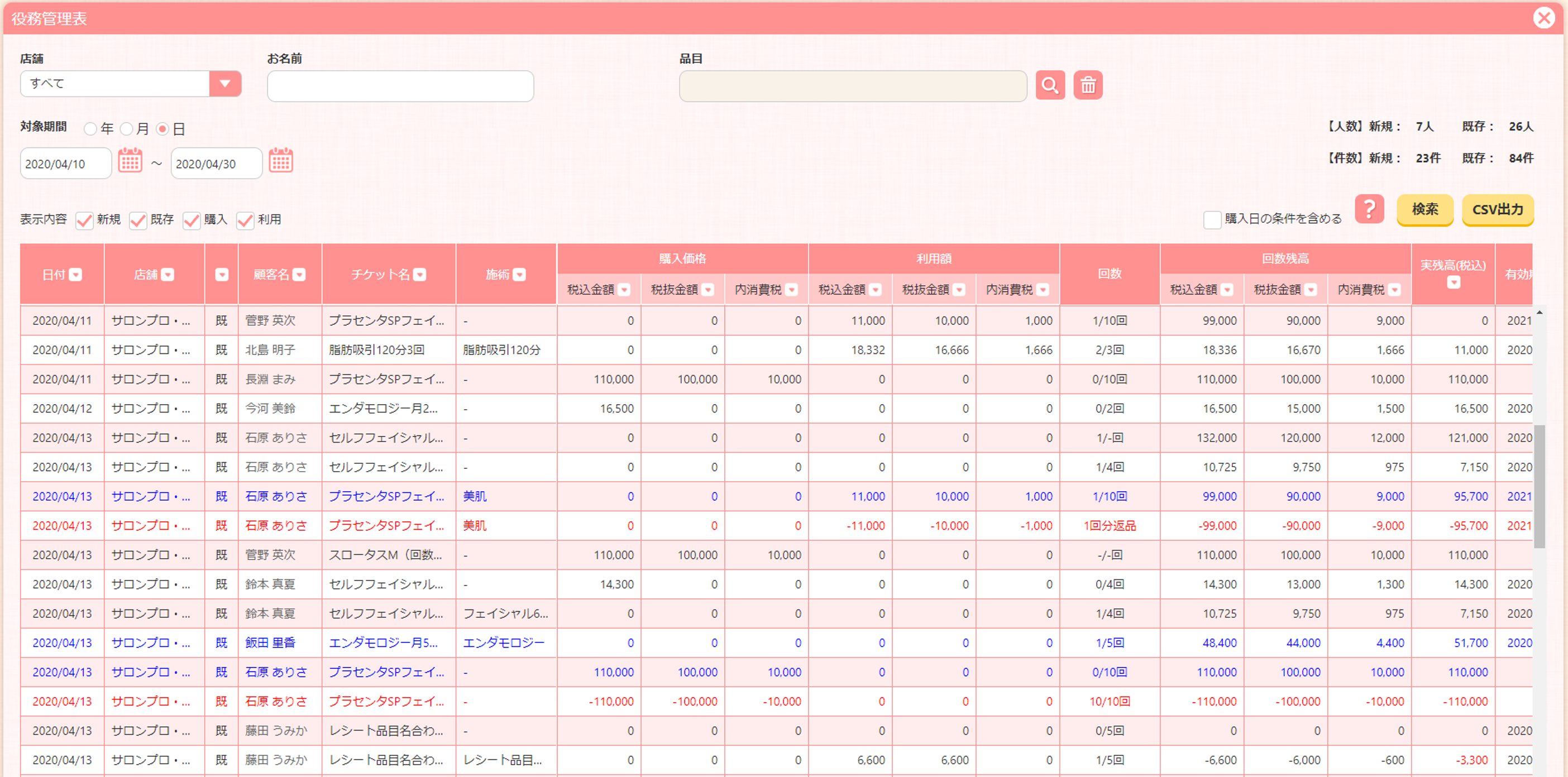The width and height of the screenshot is (1568, 777).
Task: Click ticket name エンダモロジー月2...
Action: [x=384, y=409]
